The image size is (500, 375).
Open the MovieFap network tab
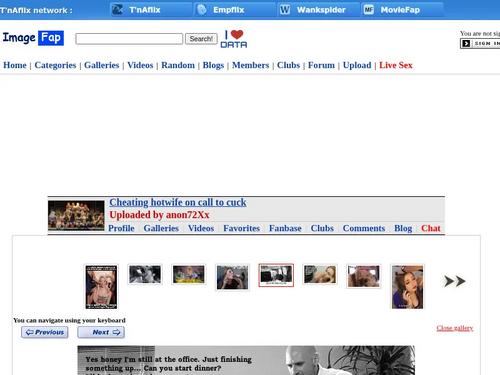[403, 10]
